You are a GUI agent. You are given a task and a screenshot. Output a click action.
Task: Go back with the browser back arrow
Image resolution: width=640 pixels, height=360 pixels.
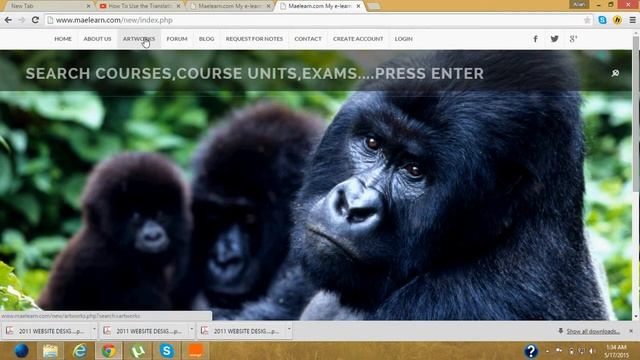(x=8, y=20)
